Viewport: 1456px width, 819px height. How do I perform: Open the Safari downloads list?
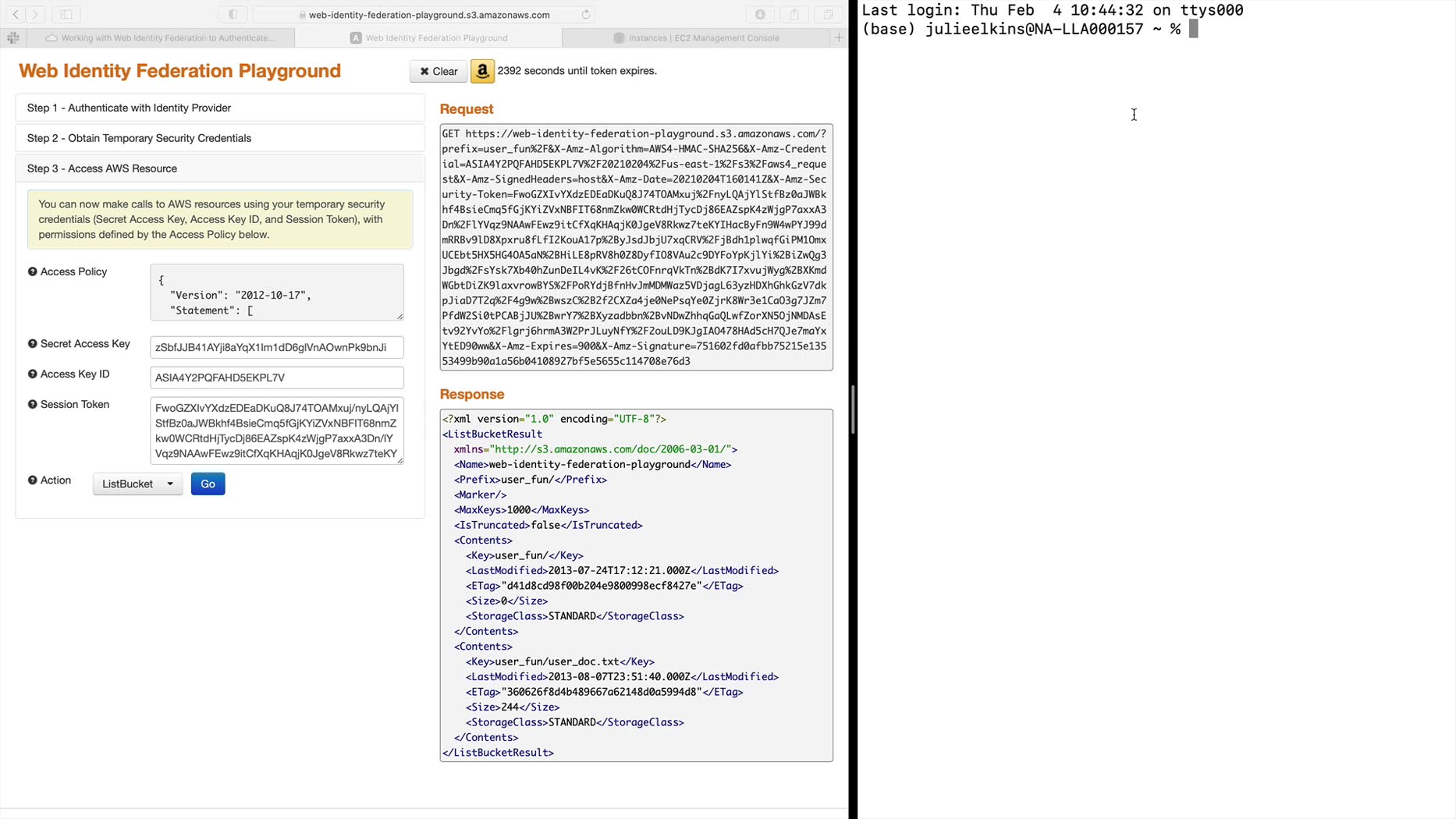(x=760, y=14)
